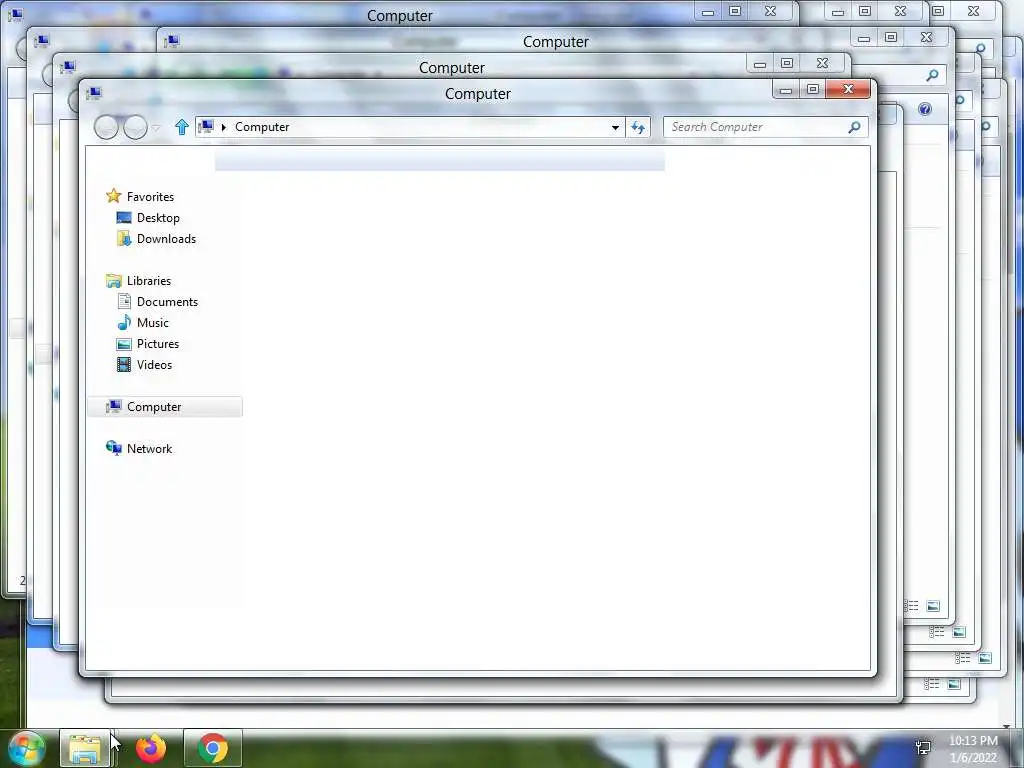
Task: Open the clock showing 10:13 PM
Action: click(973, 749)
